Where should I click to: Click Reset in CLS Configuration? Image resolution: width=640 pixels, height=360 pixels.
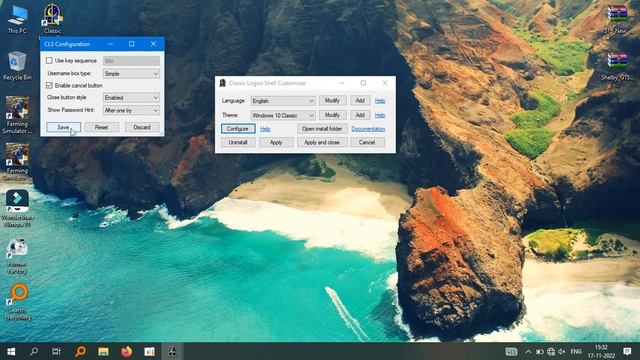click(x=101, y=127)
